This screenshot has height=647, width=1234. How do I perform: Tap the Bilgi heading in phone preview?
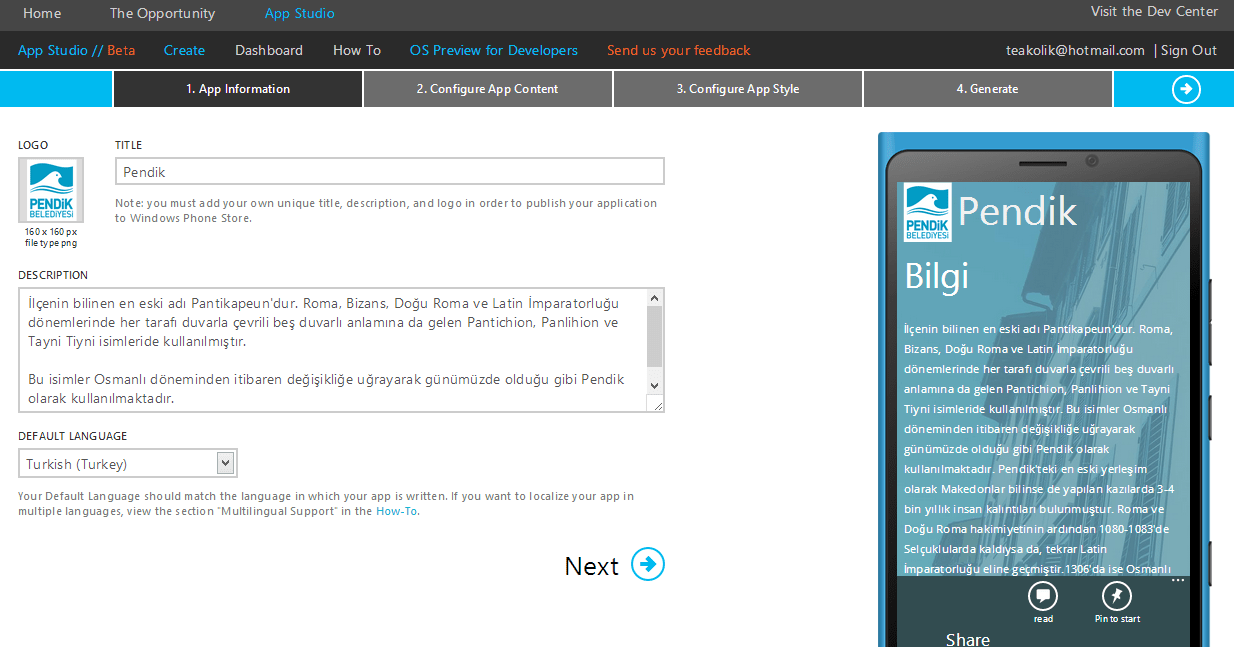(x=937, y=276)
